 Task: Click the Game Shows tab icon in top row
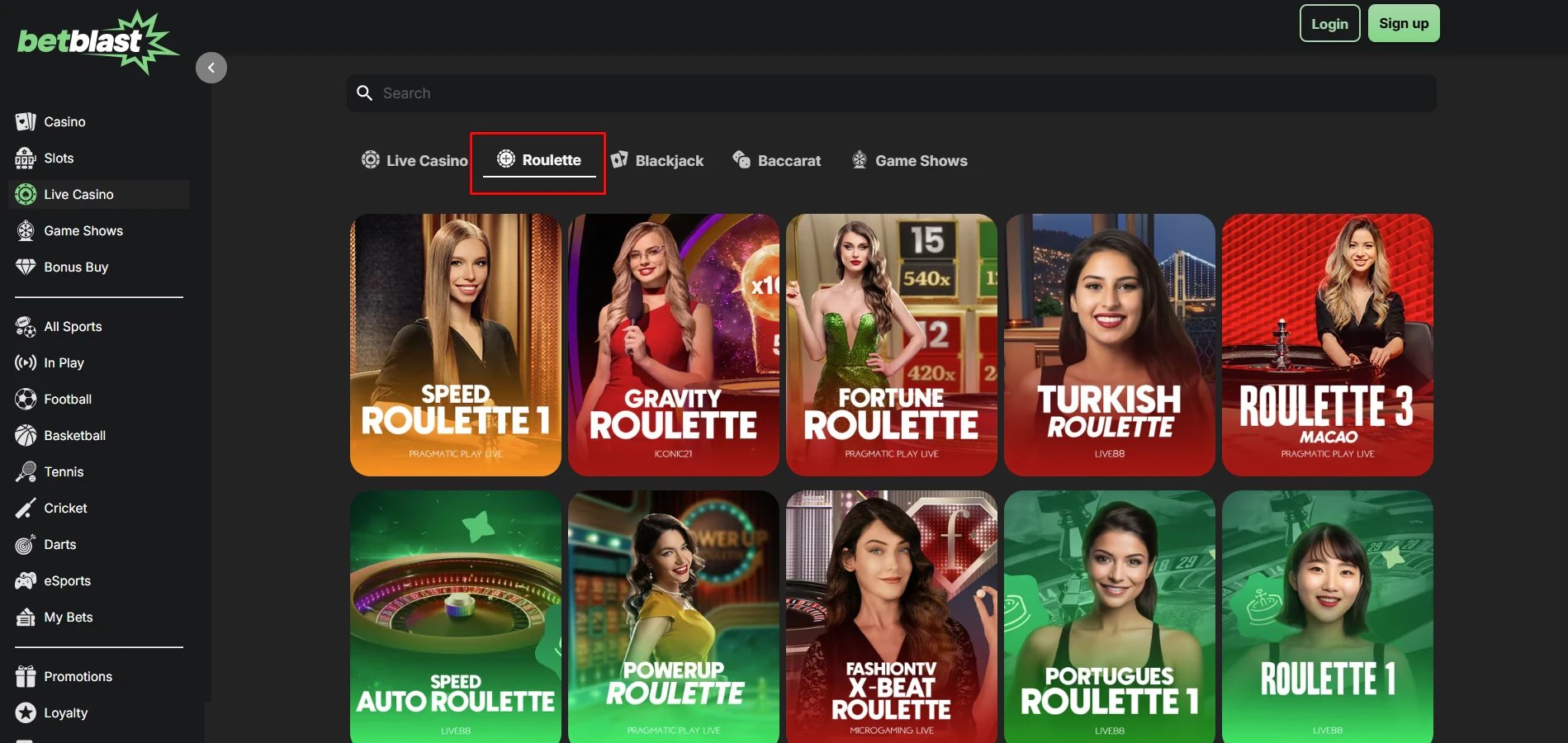pyautogui.click(x=860, y=159)
